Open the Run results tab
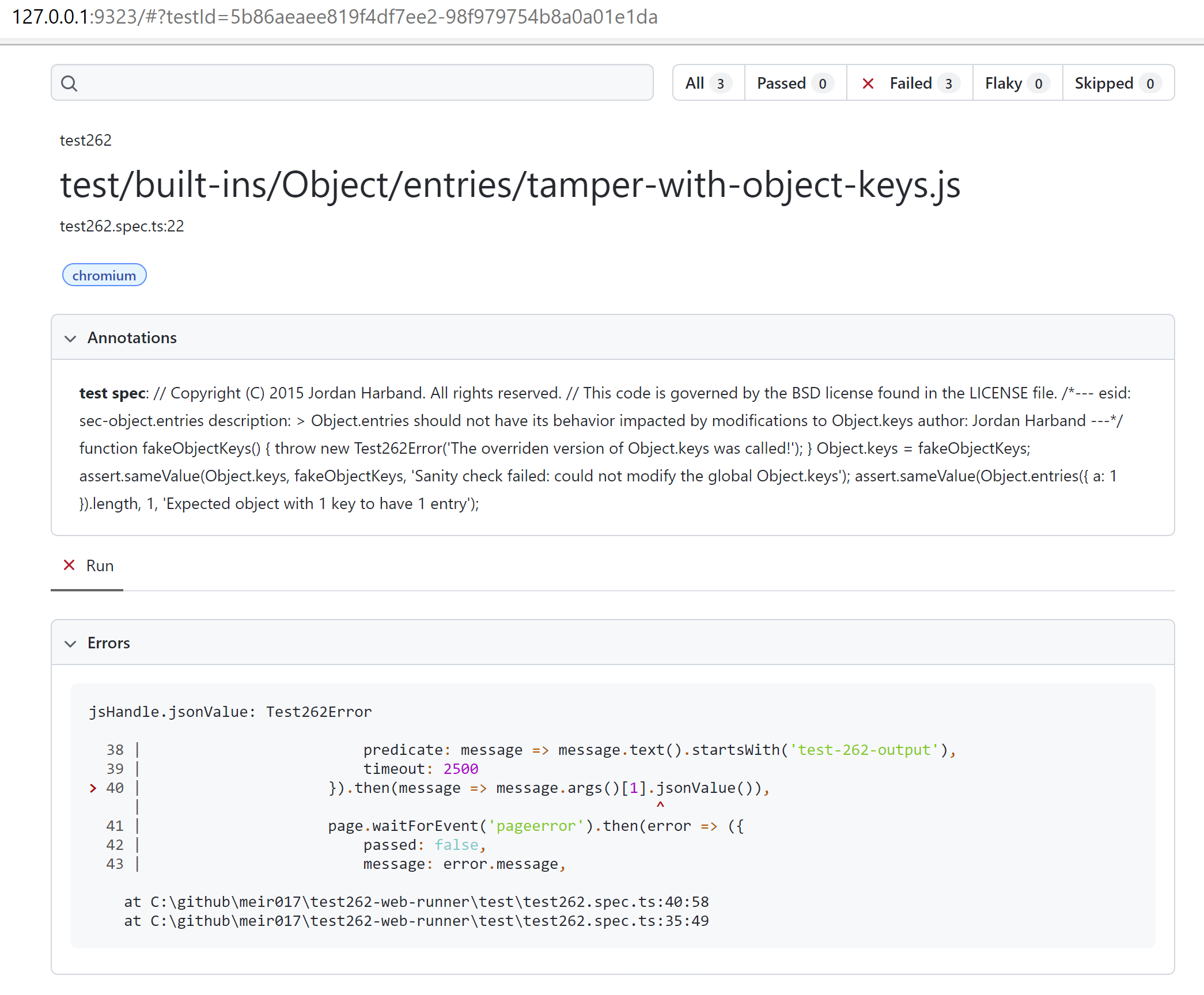 pos(100,565)
